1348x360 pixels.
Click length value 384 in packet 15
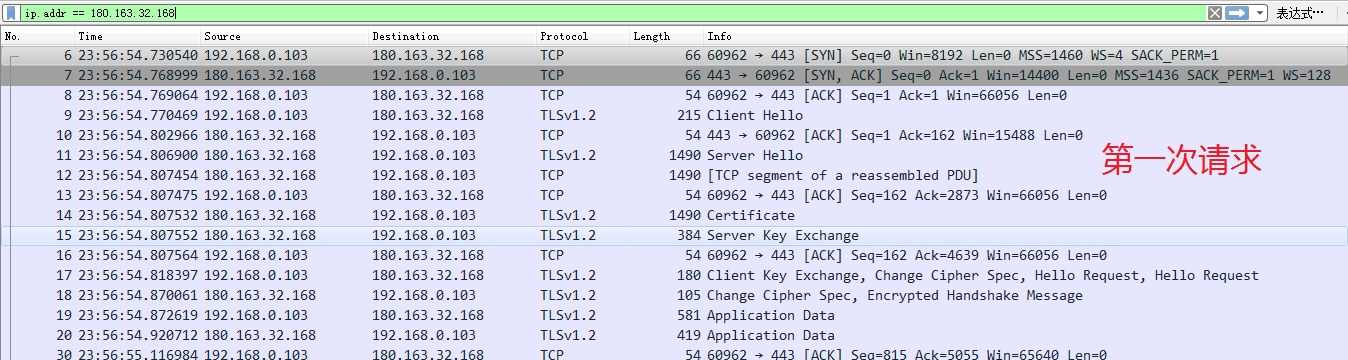[x=688, y=235]
